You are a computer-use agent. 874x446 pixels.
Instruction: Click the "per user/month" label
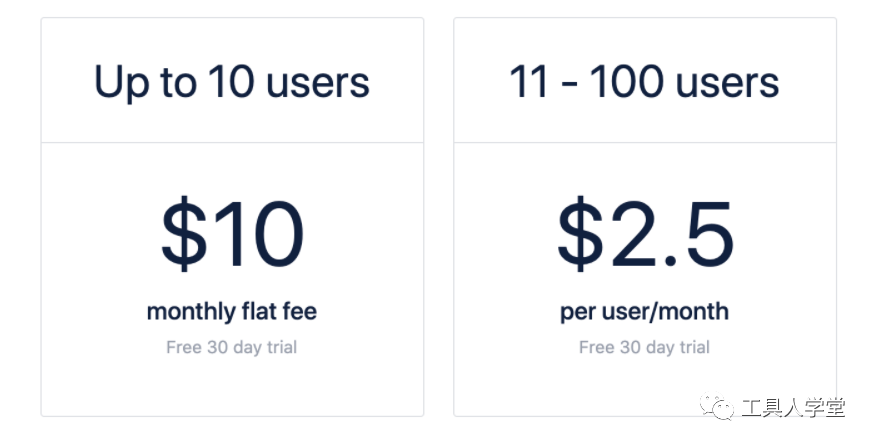pos(644,312)
